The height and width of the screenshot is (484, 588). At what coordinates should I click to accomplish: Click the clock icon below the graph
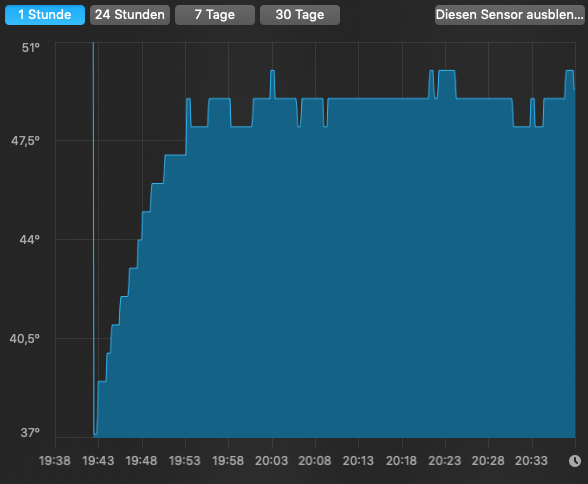[574, 461]
